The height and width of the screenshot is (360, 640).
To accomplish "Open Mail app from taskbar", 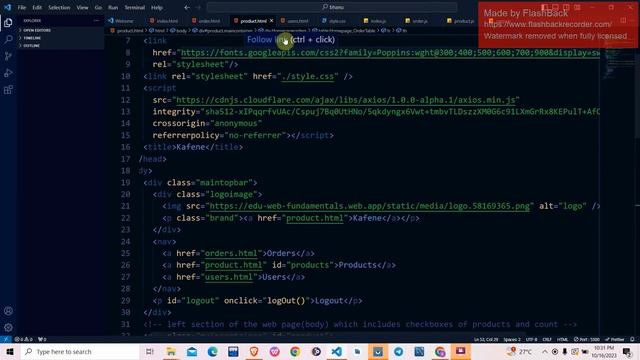I will [191, 351].
